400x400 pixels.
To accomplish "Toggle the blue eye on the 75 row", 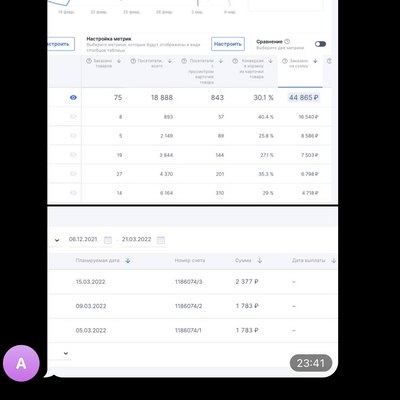I will [73, 98].
